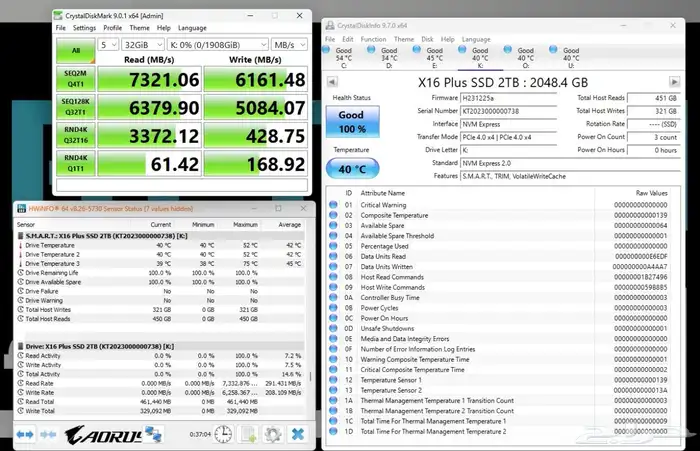Open CrystalDiskMark Settings menu
The width and height of the screenshot is (700, 451).
(x=84, y=28)
